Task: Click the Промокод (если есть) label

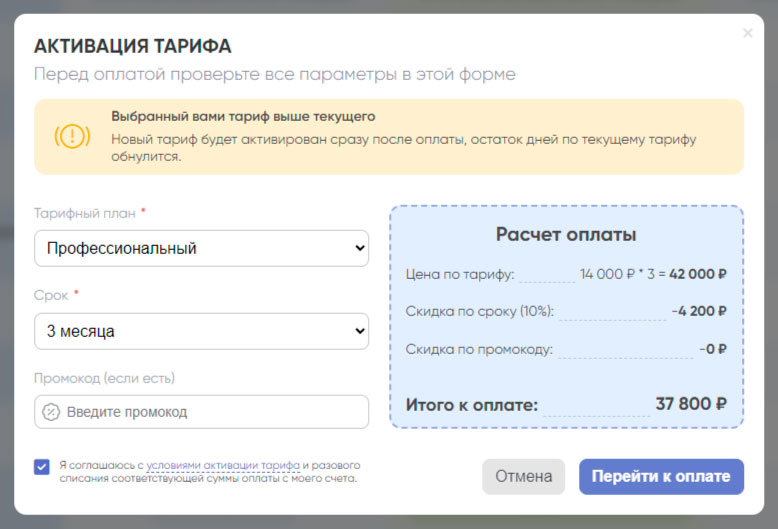Action: click(104, 378)
